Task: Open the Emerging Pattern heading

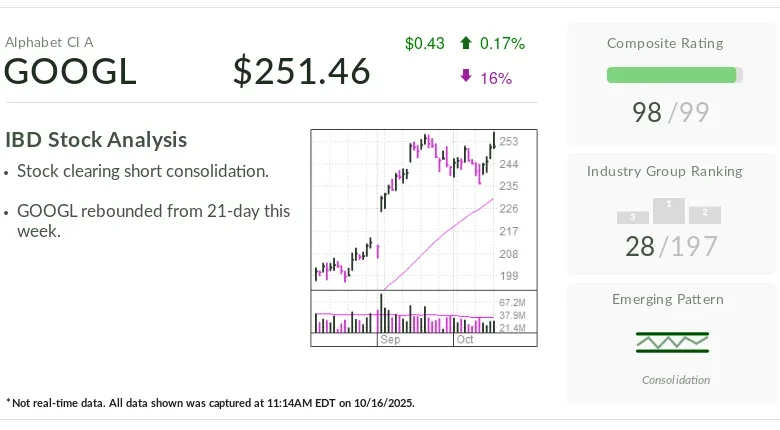Action: [668, 299]
